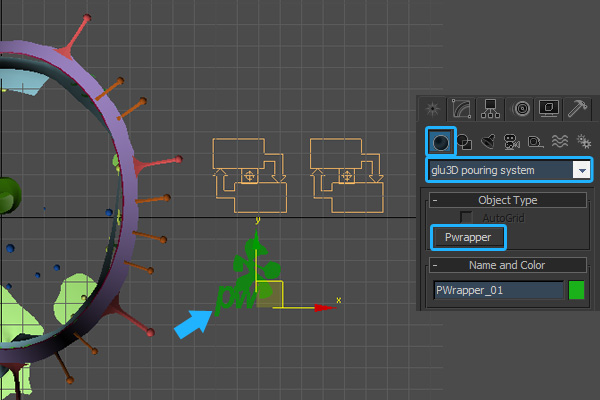The image size is (600, 400).
Task: Open the Display panel tab
Action: coord(548,109)
